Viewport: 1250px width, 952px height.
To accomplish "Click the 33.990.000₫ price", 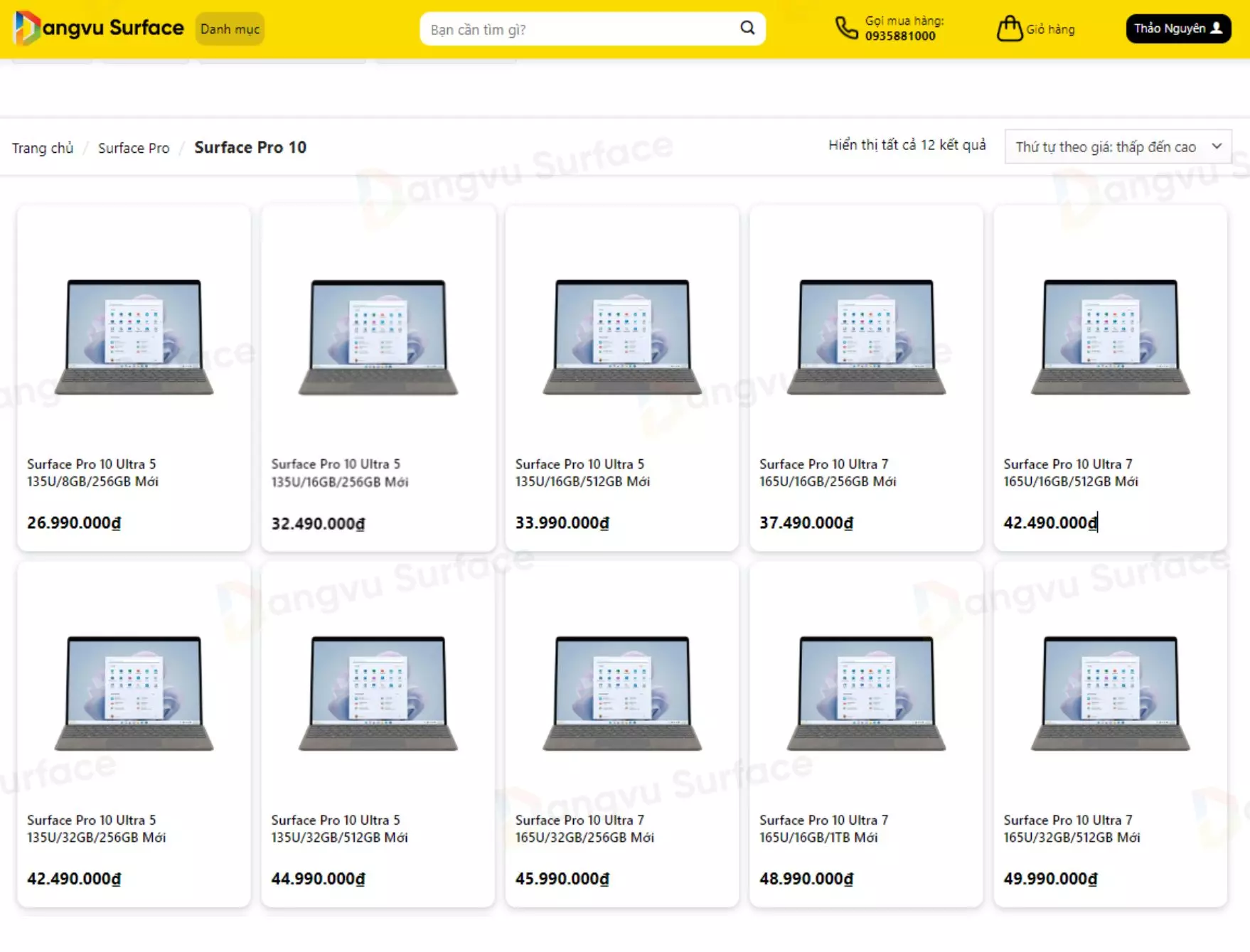I will click(562, 523).
